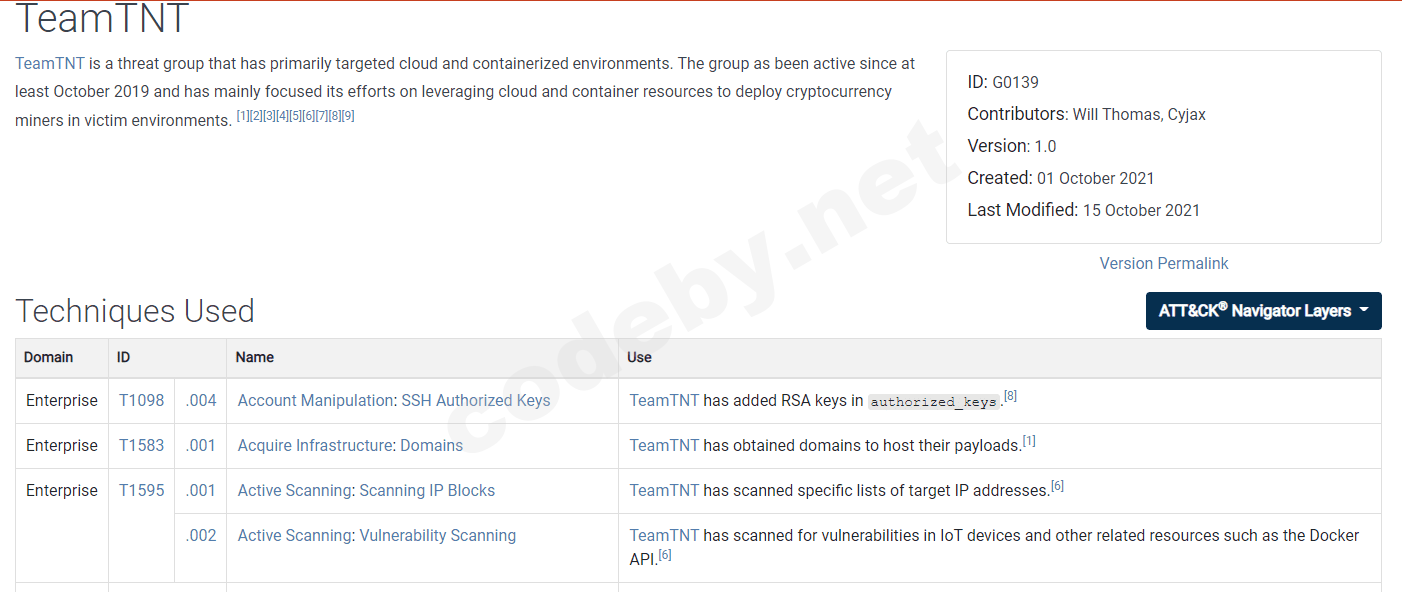
Task: Click the Version Permalink link
Action: pyautogui.click(x=1163, y=263)
